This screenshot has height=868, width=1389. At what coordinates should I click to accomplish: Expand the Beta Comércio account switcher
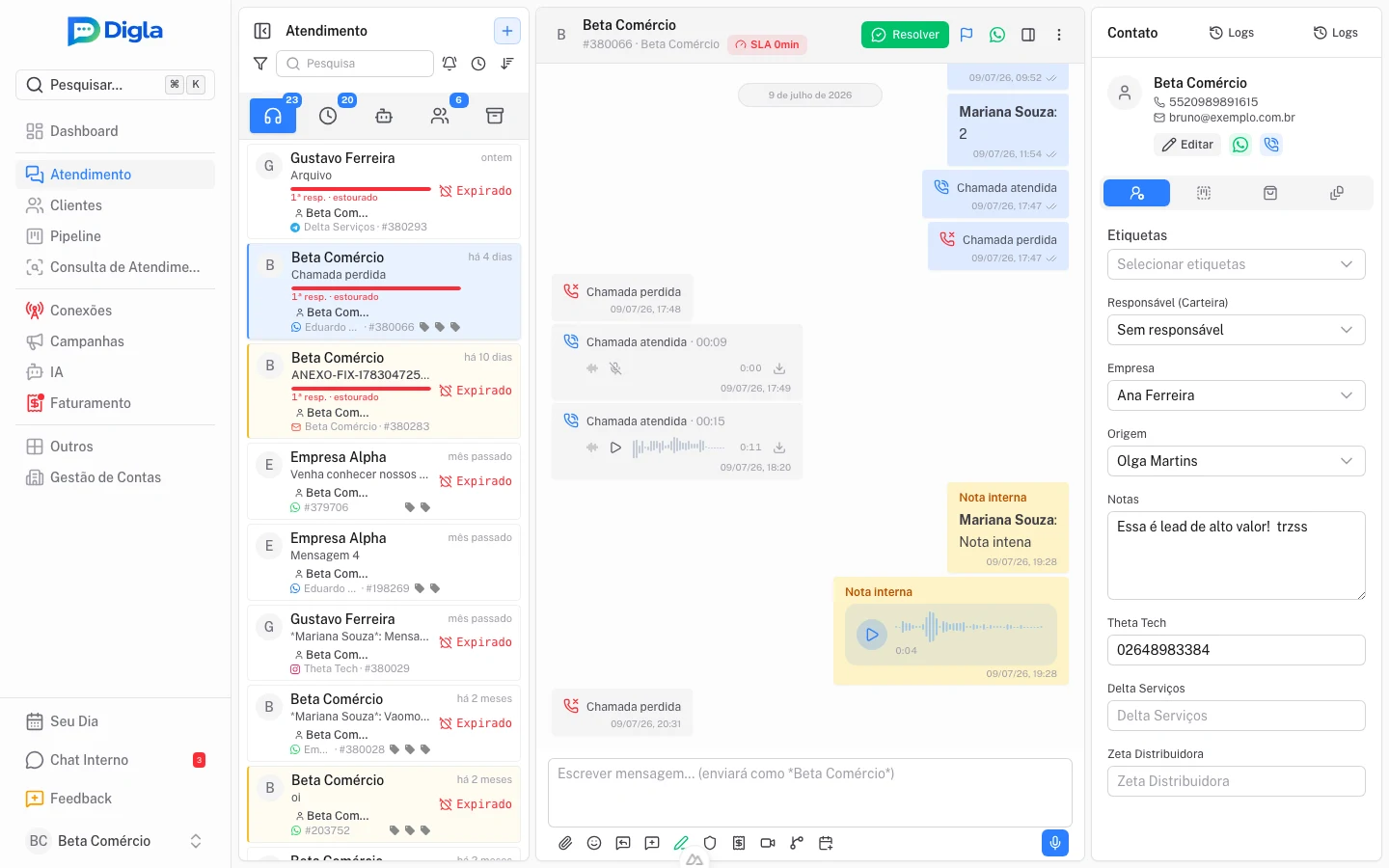click(x=116, y=841)
